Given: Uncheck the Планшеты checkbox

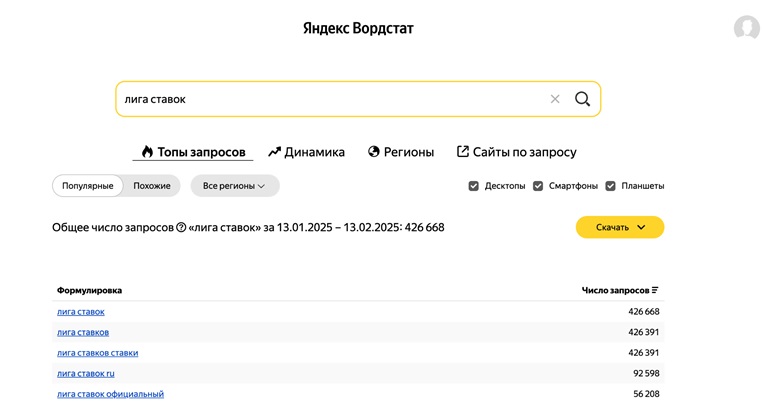Looking at the screenshot, I should [x=610, y=186].
